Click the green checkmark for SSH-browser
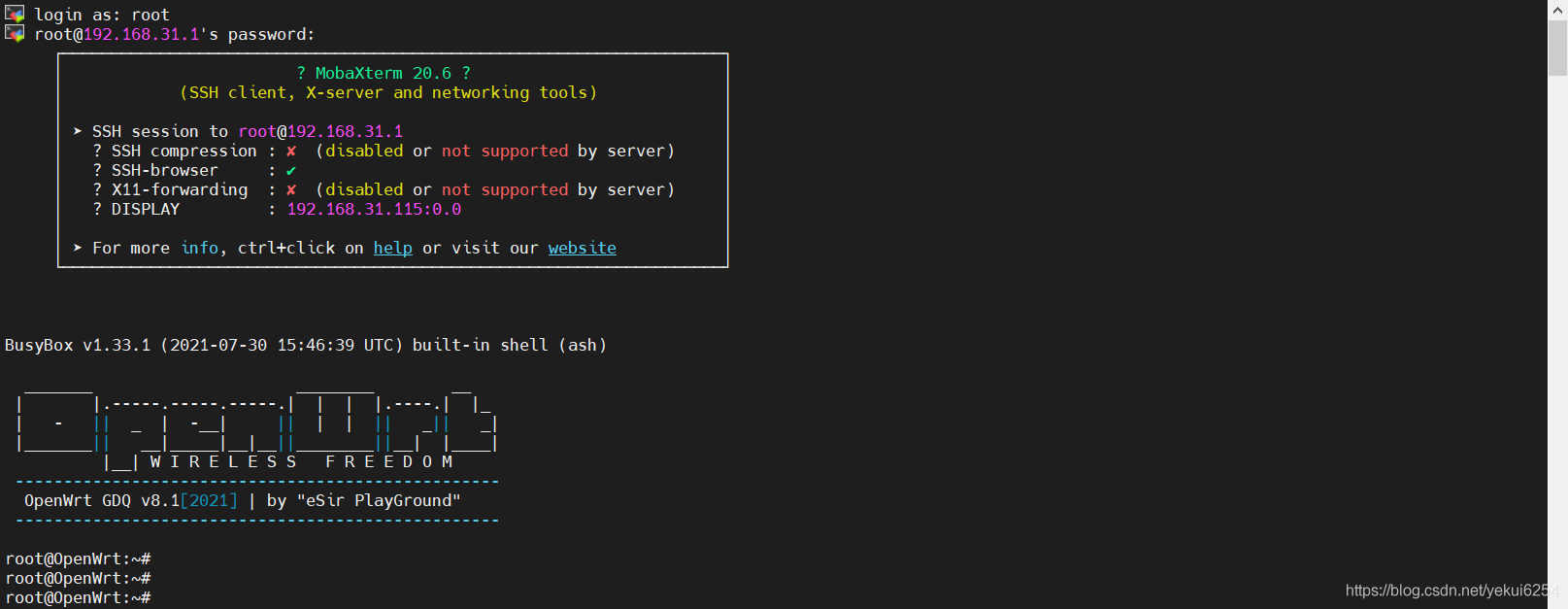 point(291,171)
